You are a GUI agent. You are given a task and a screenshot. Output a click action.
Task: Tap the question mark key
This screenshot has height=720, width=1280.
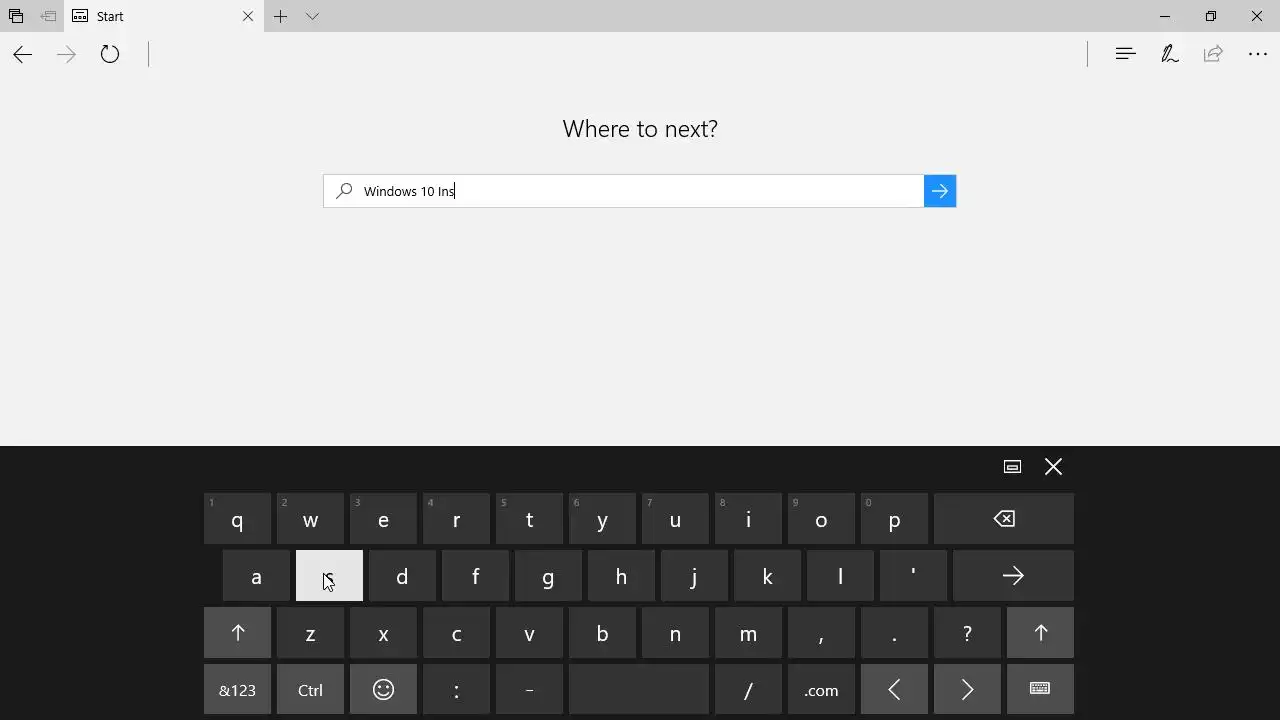967,633
